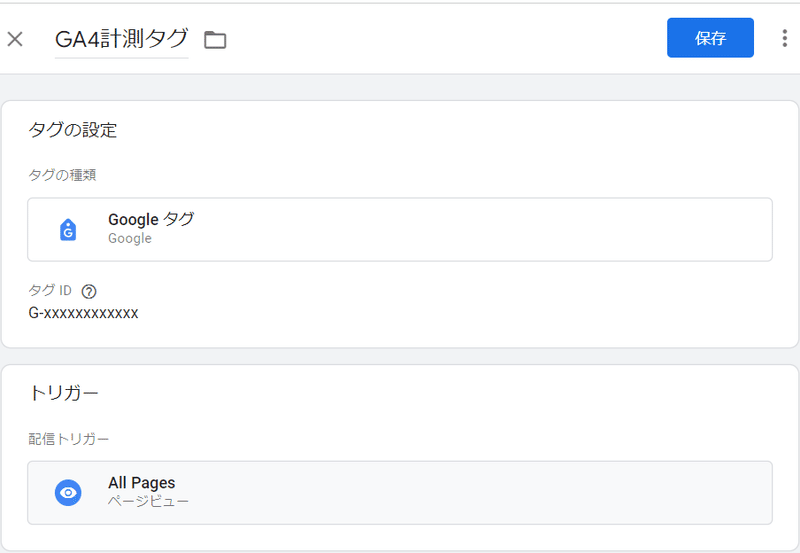Click the Google vendor subtitle text
This screenshot has height=553, width=800.
130,239
